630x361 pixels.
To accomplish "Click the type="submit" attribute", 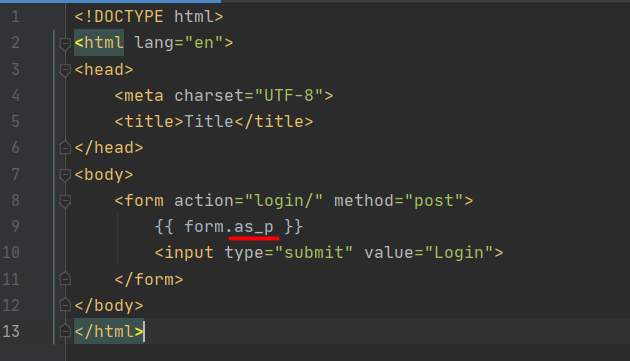I will (x=288, y=253).
